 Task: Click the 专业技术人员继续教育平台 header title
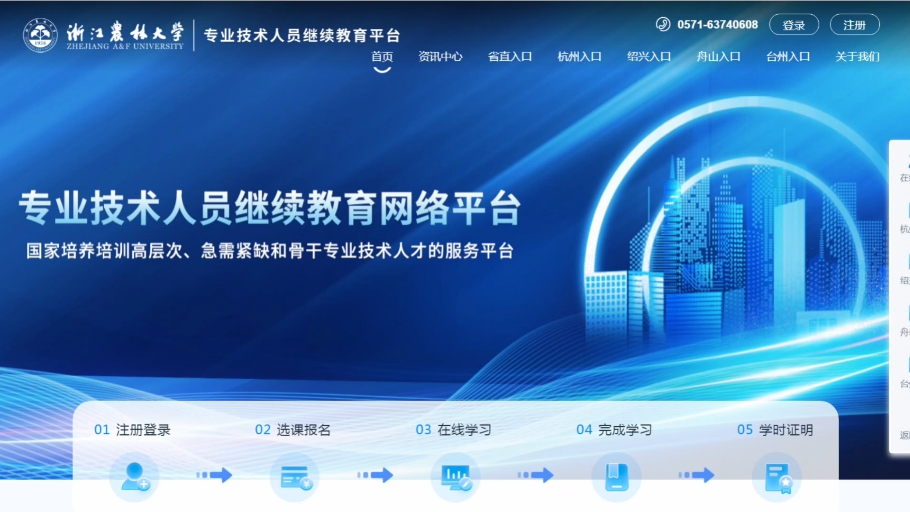(x=302, y=35)
